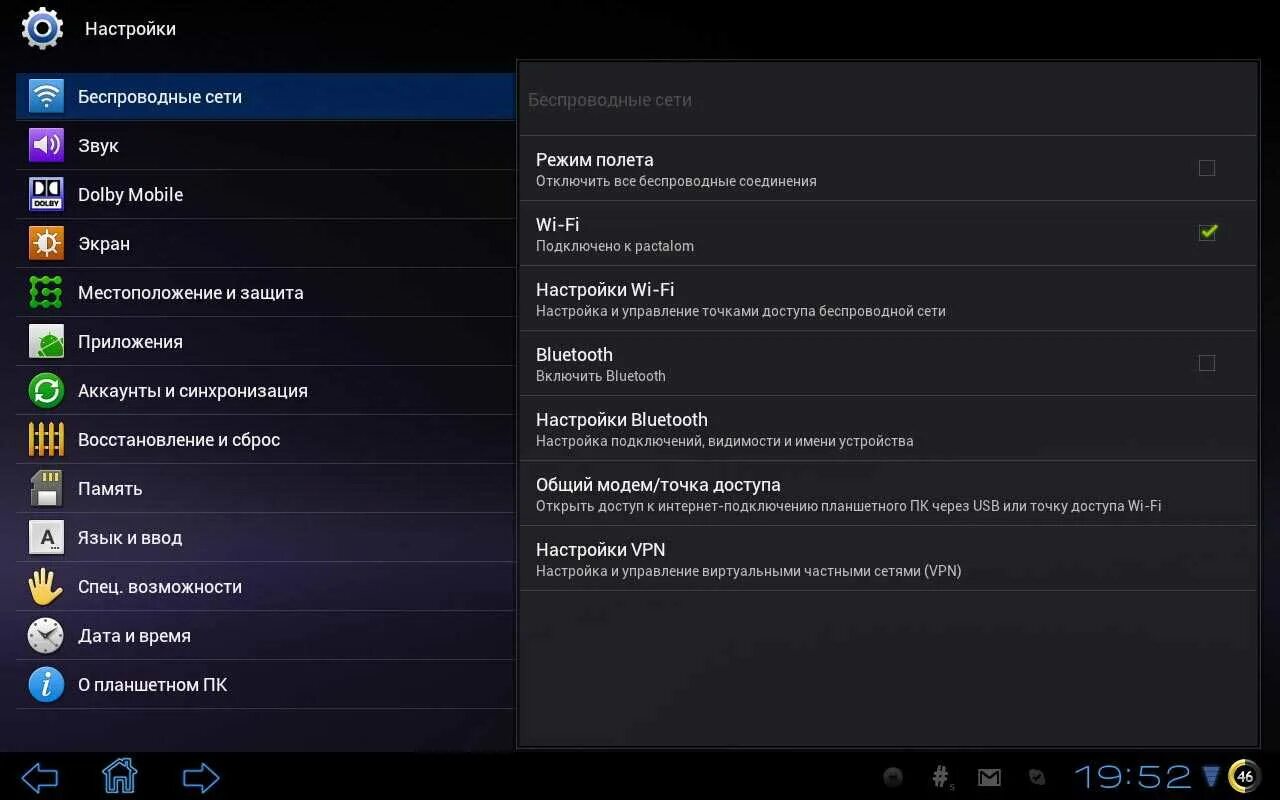Tap the Back arrow in system bar
This screenshot has width=1280, height=800.
[40, 777]
